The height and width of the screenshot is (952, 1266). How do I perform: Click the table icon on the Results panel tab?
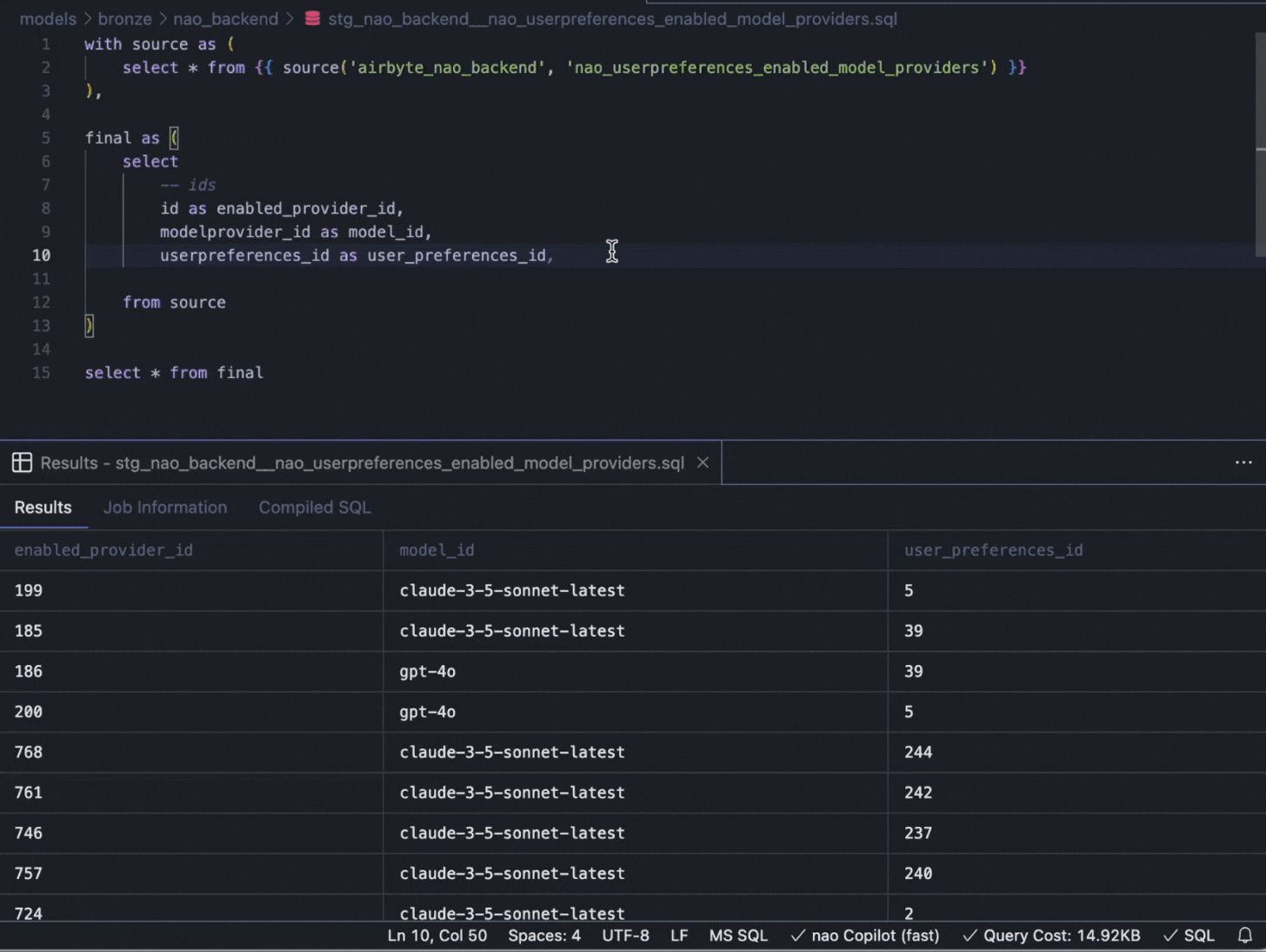point(22,463)
